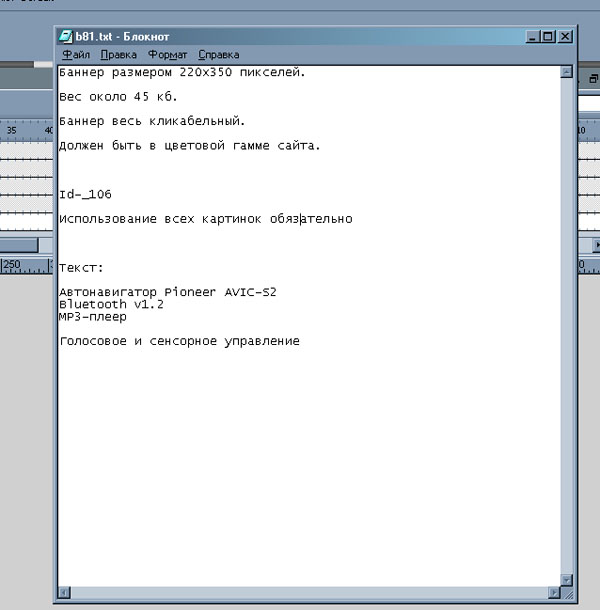Open the Справка menu
The height and width of the screenshot is (610, 600).
(x=219, y=55)
